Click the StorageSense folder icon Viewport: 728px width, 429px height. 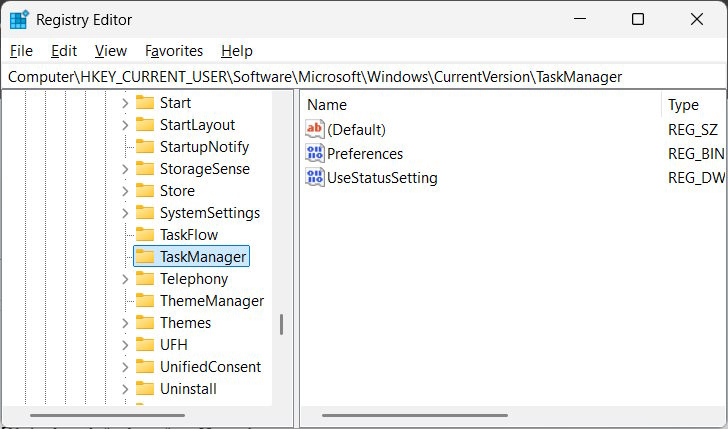click(145, 169)
